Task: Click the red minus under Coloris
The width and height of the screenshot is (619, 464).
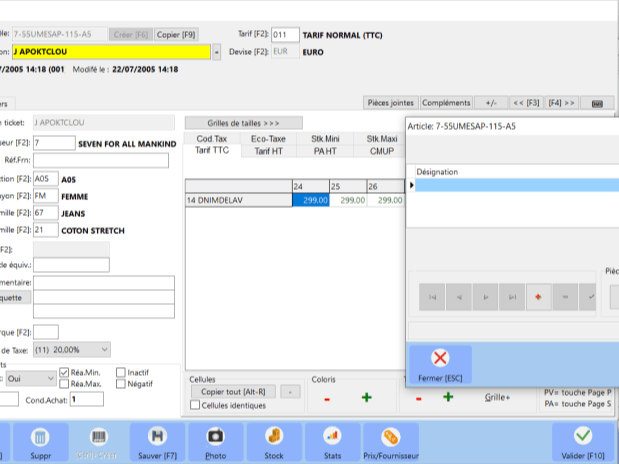Action: 327,399
